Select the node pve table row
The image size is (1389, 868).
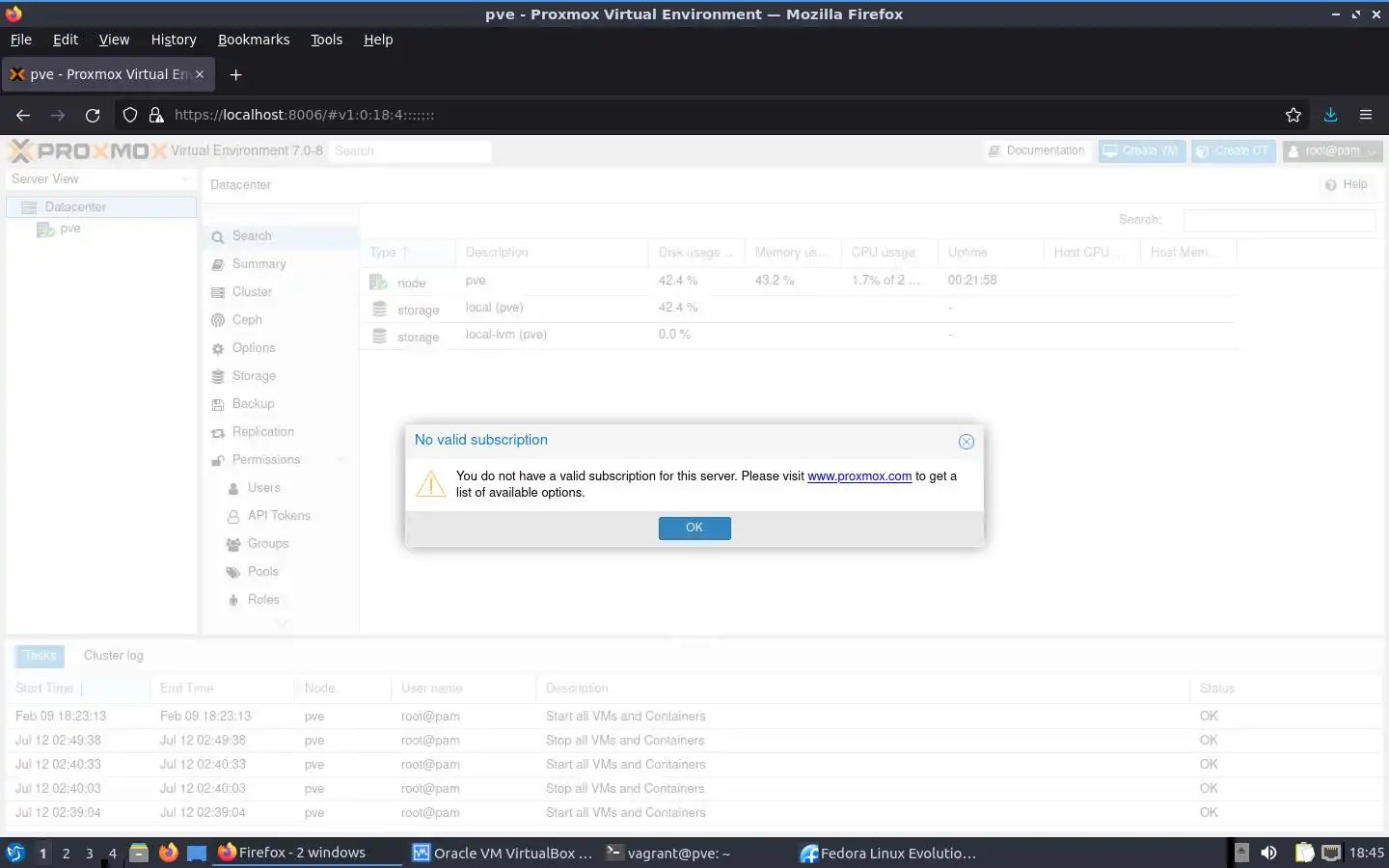[x=798, y=281]
